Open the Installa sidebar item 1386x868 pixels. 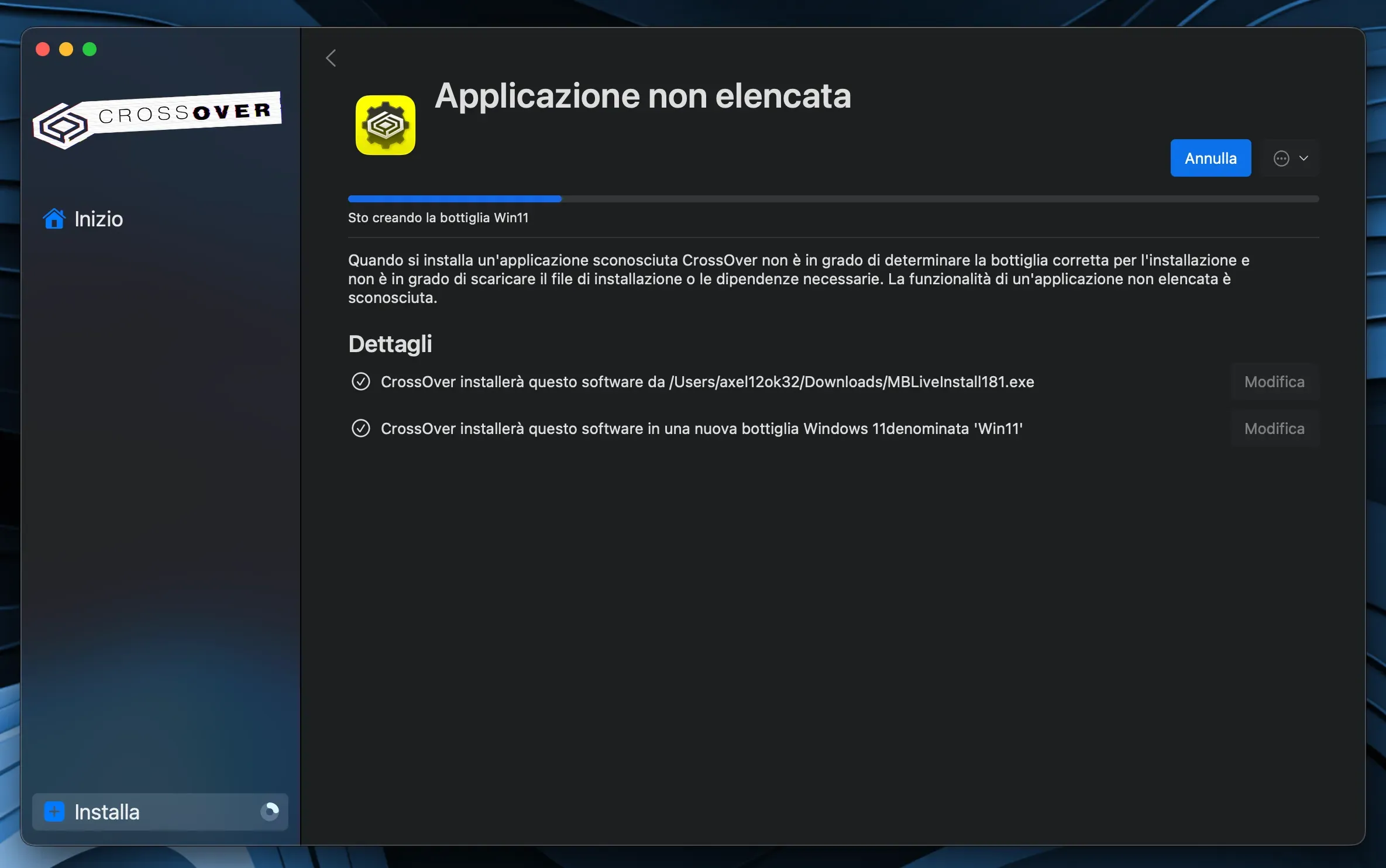click(x=160, y=812)
